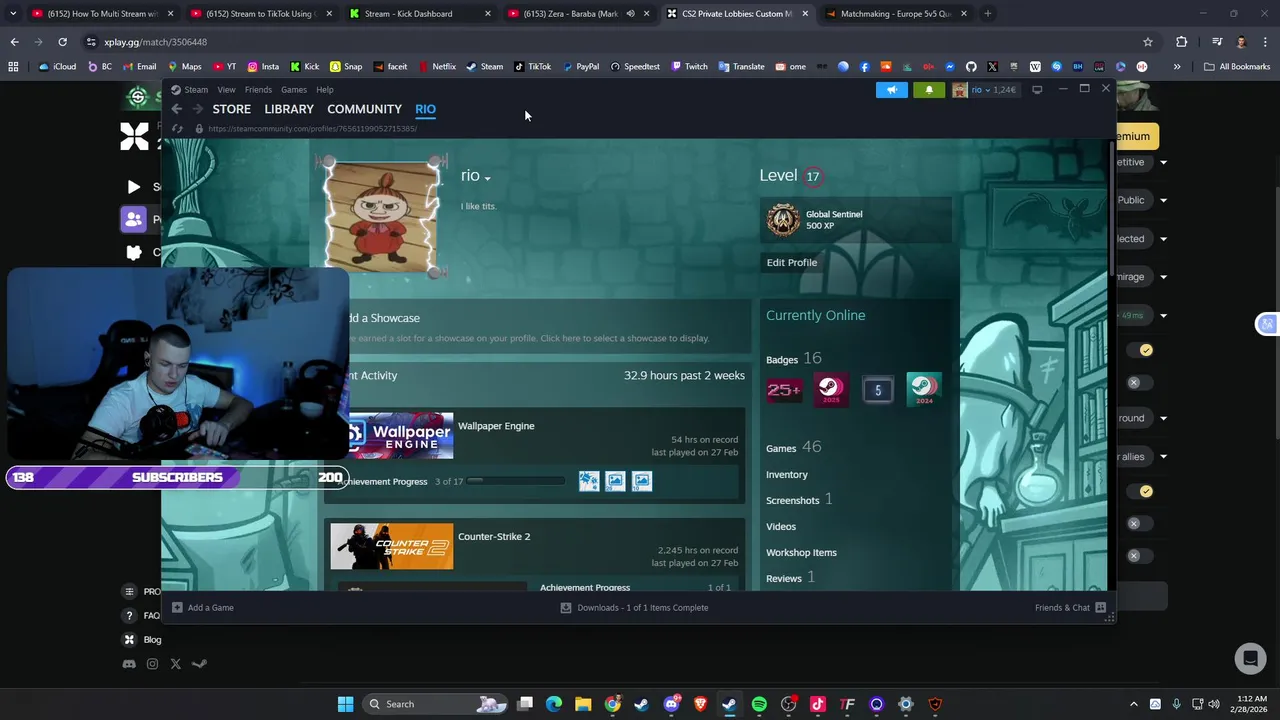Open Steam notifications bell icon

pyautogui.click(x=929, y=90)
